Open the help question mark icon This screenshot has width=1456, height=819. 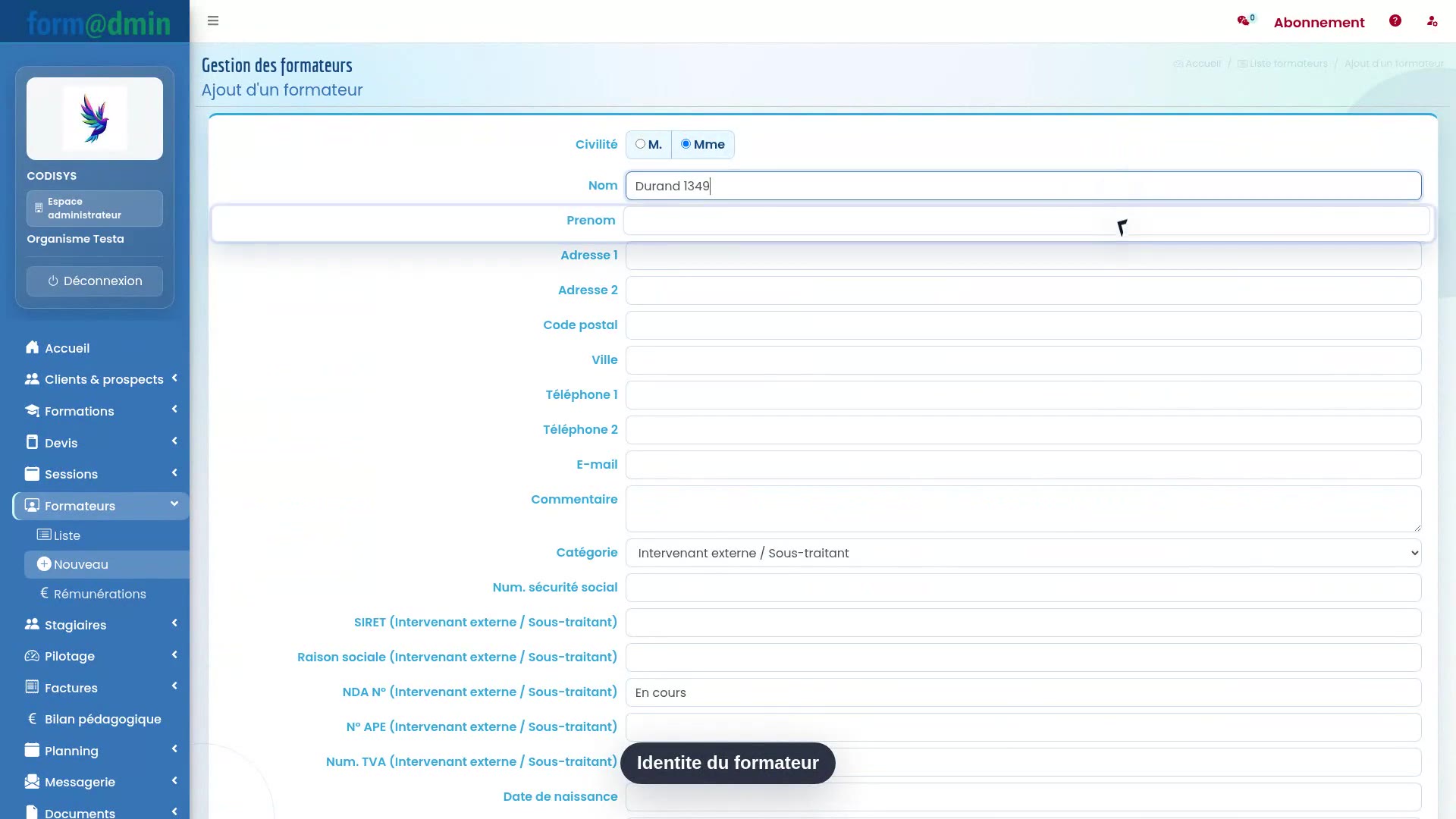1395,20
